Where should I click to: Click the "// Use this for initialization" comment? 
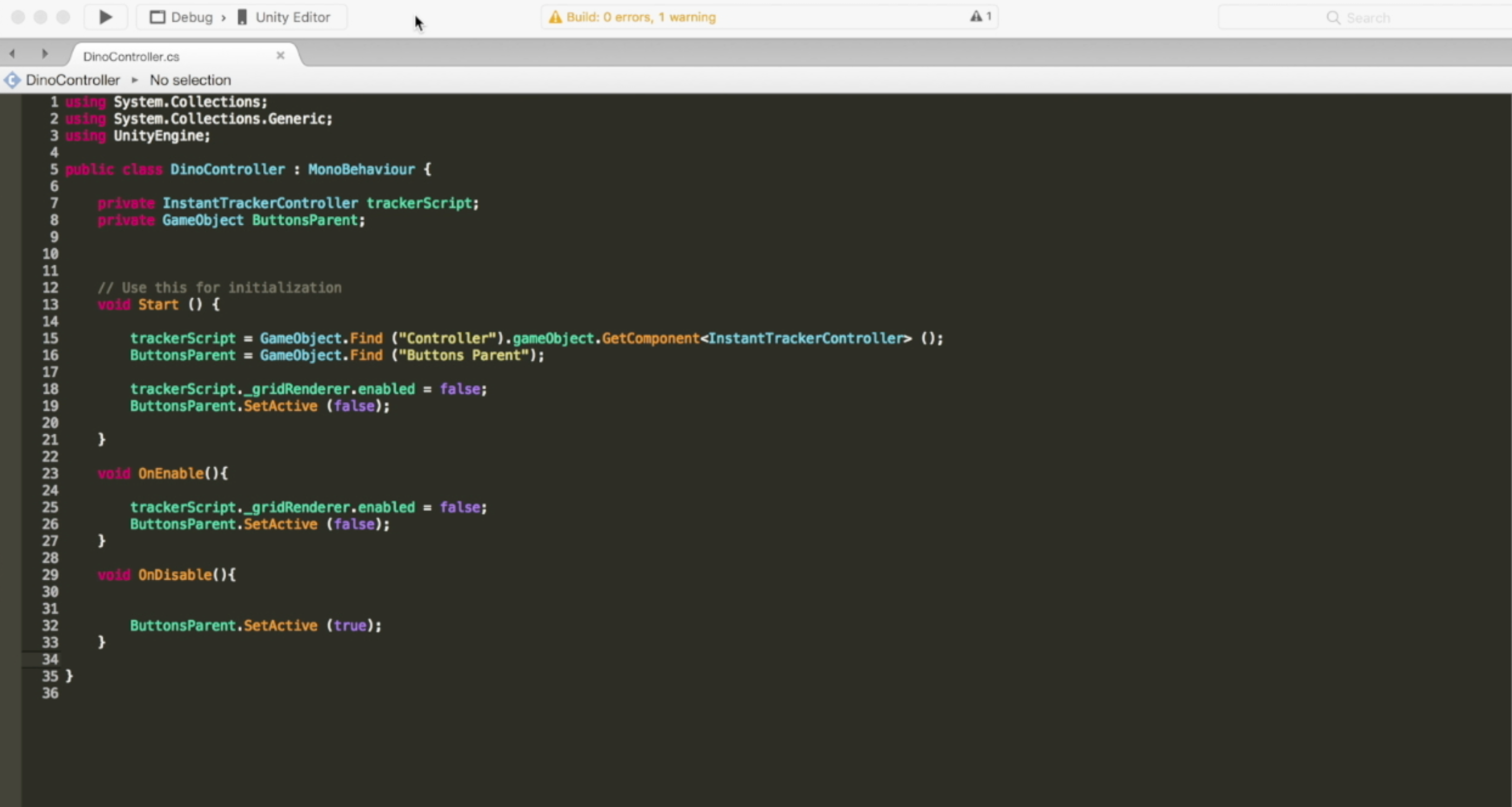tap(219, 287)
